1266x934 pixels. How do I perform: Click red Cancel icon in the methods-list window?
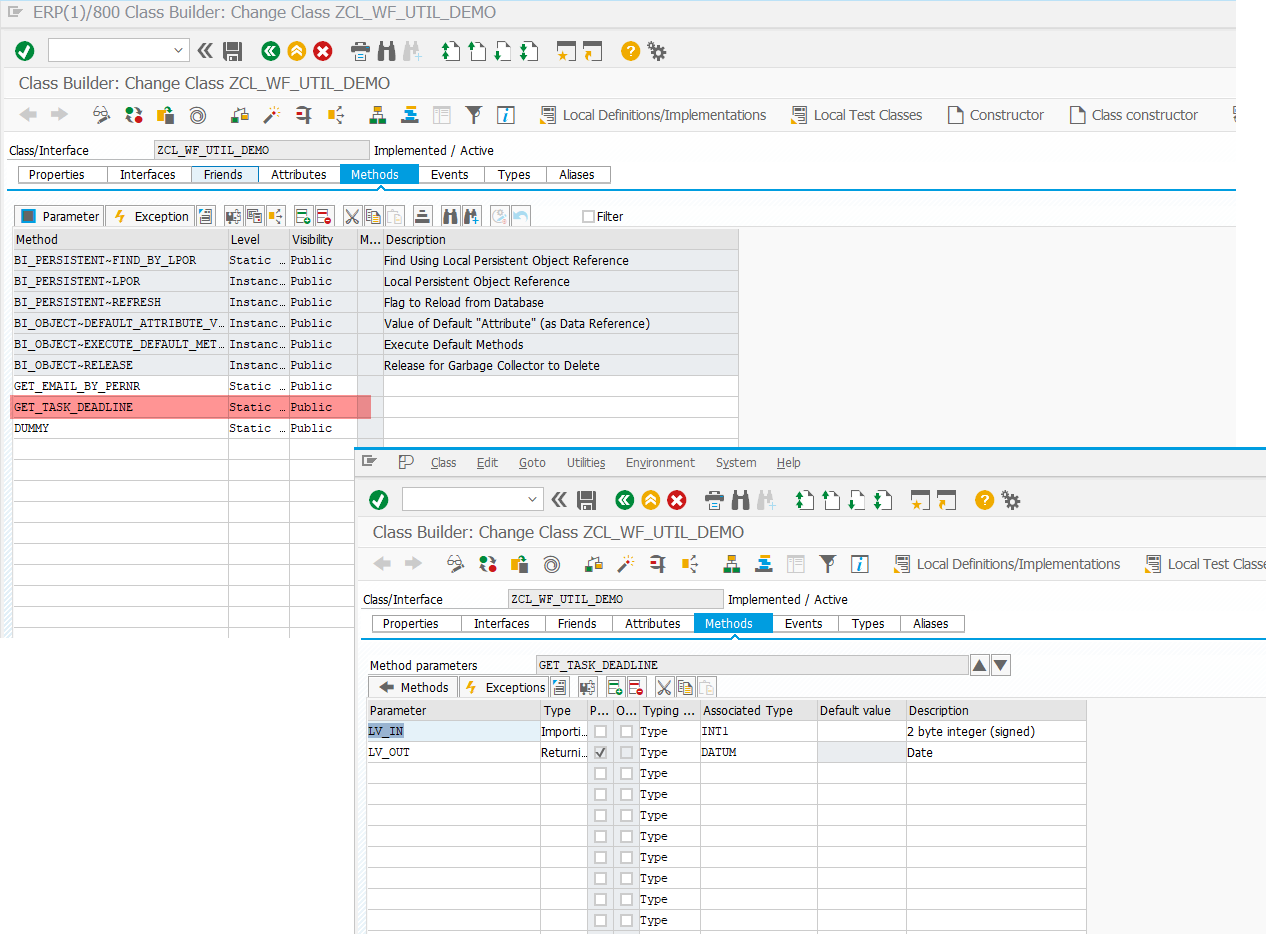323,51
